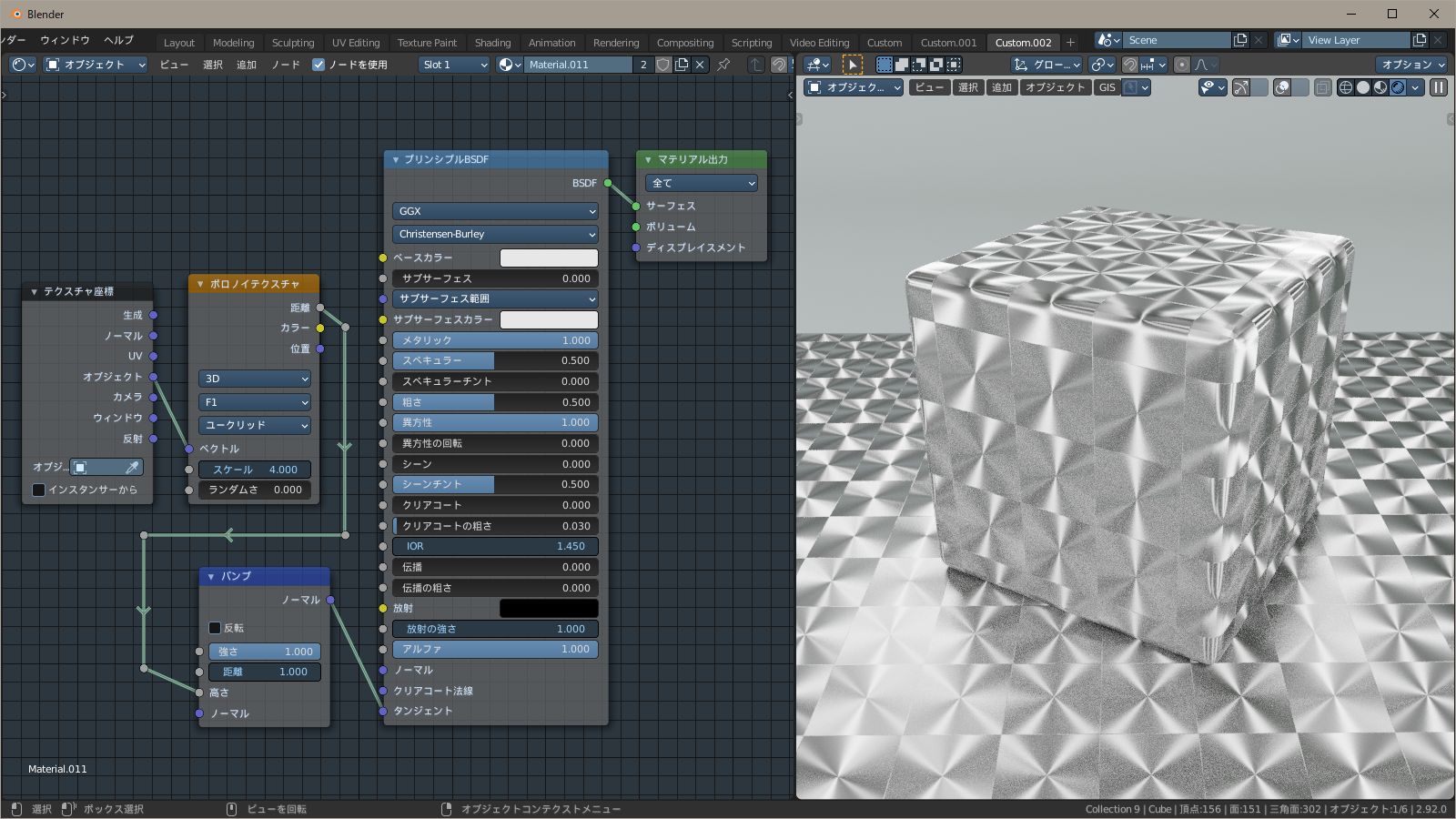Open the オプション dropdown in viewport header
This screenshot has width=1456, height=819.
1411,65
